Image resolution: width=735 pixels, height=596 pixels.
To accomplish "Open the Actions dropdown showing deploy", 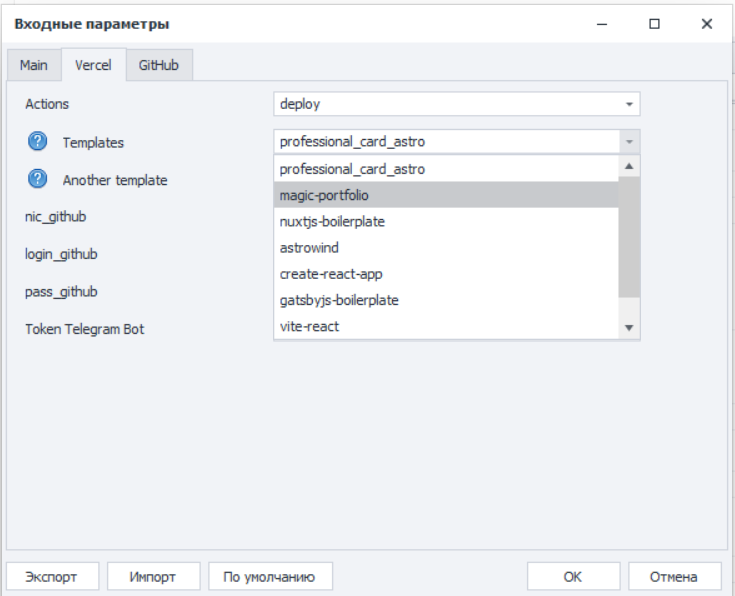I will coord(456,104).
